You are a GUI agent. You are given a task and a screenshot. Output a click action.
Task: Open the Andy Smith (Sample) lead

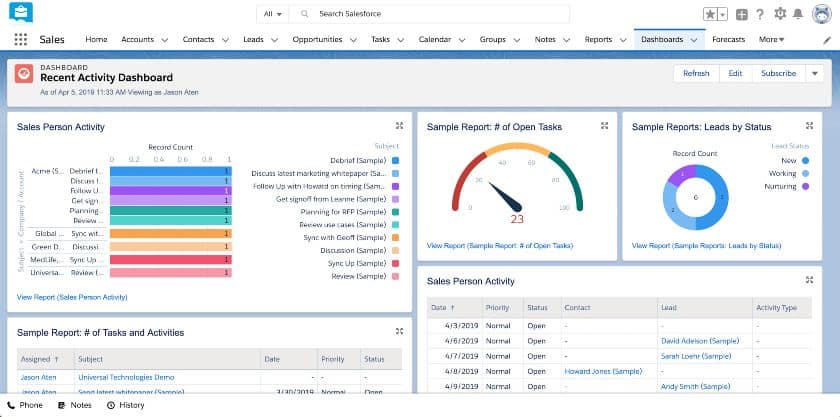pyautogui.click(x=695, y=386)
